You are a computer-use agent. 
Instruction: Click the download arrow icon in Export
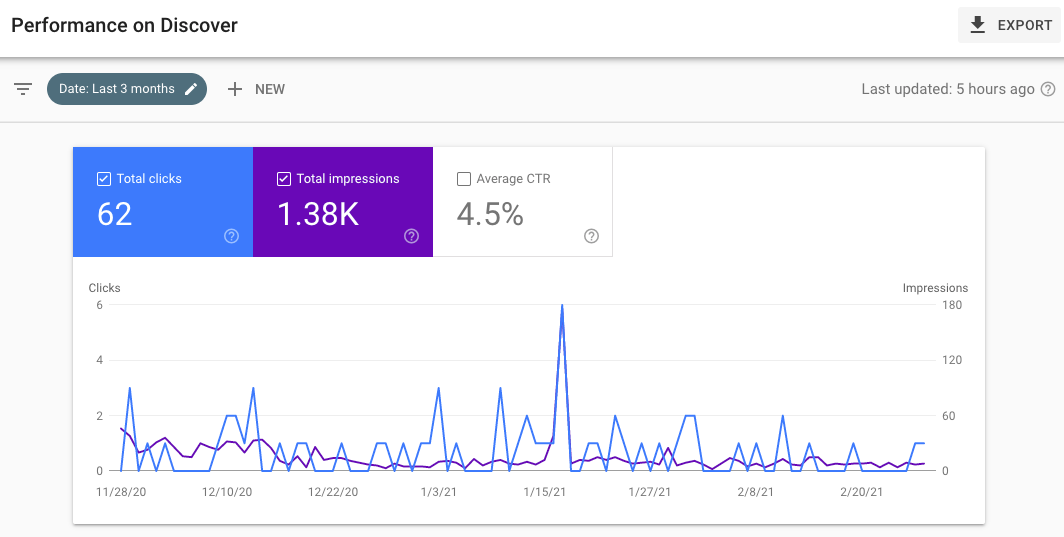pyautogui.click(x=978, y=25)
